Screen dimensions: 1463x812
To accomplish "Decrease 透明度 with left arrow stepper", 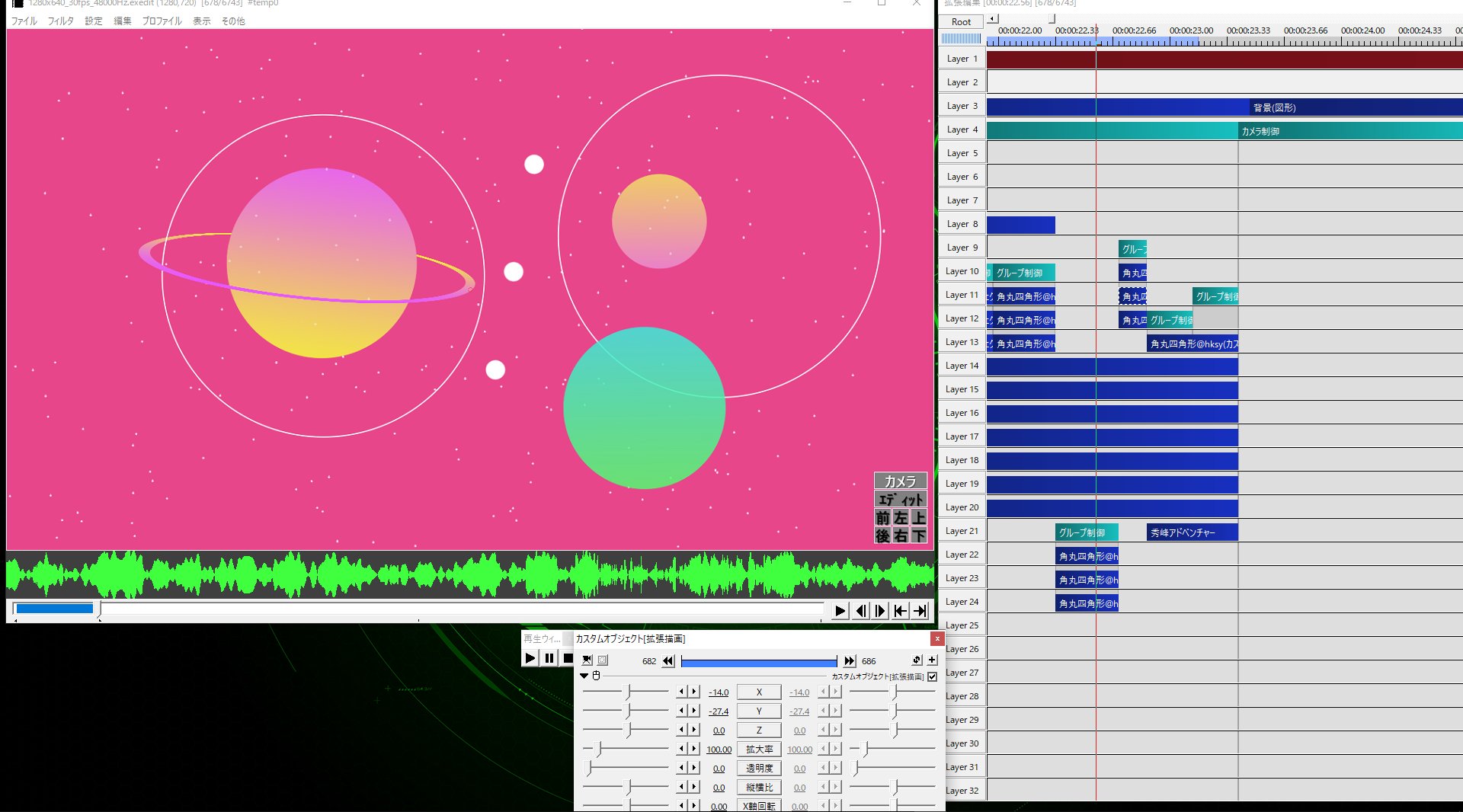I will click(682, 768).
